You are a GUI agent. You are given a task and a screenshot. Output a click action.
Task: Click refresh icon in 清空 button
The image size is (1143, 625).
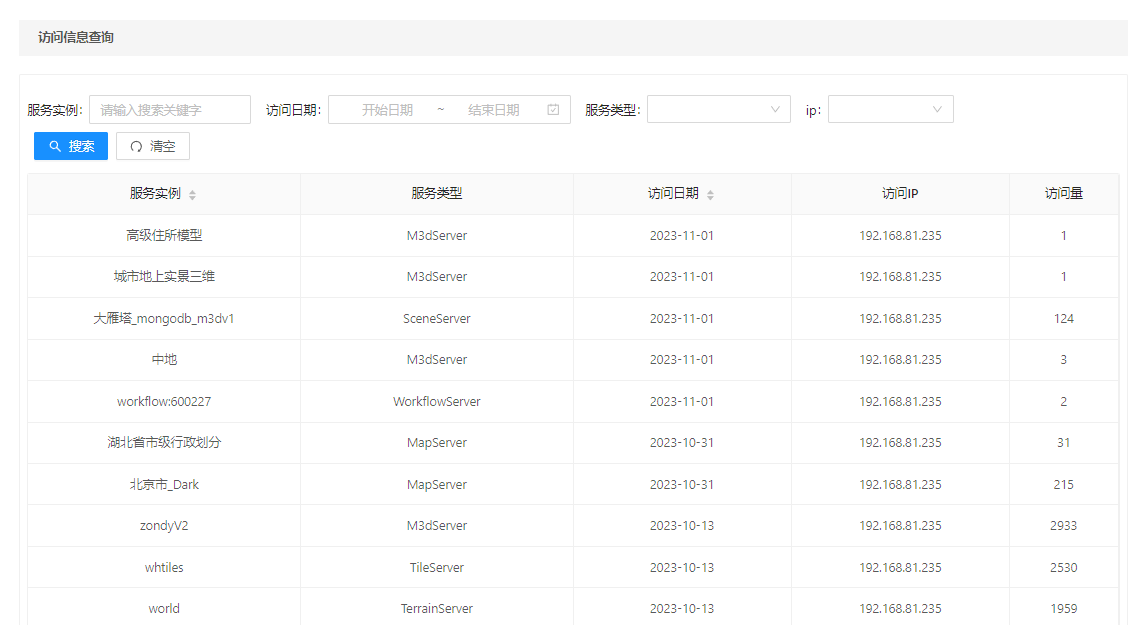click(x=136, y=146)
